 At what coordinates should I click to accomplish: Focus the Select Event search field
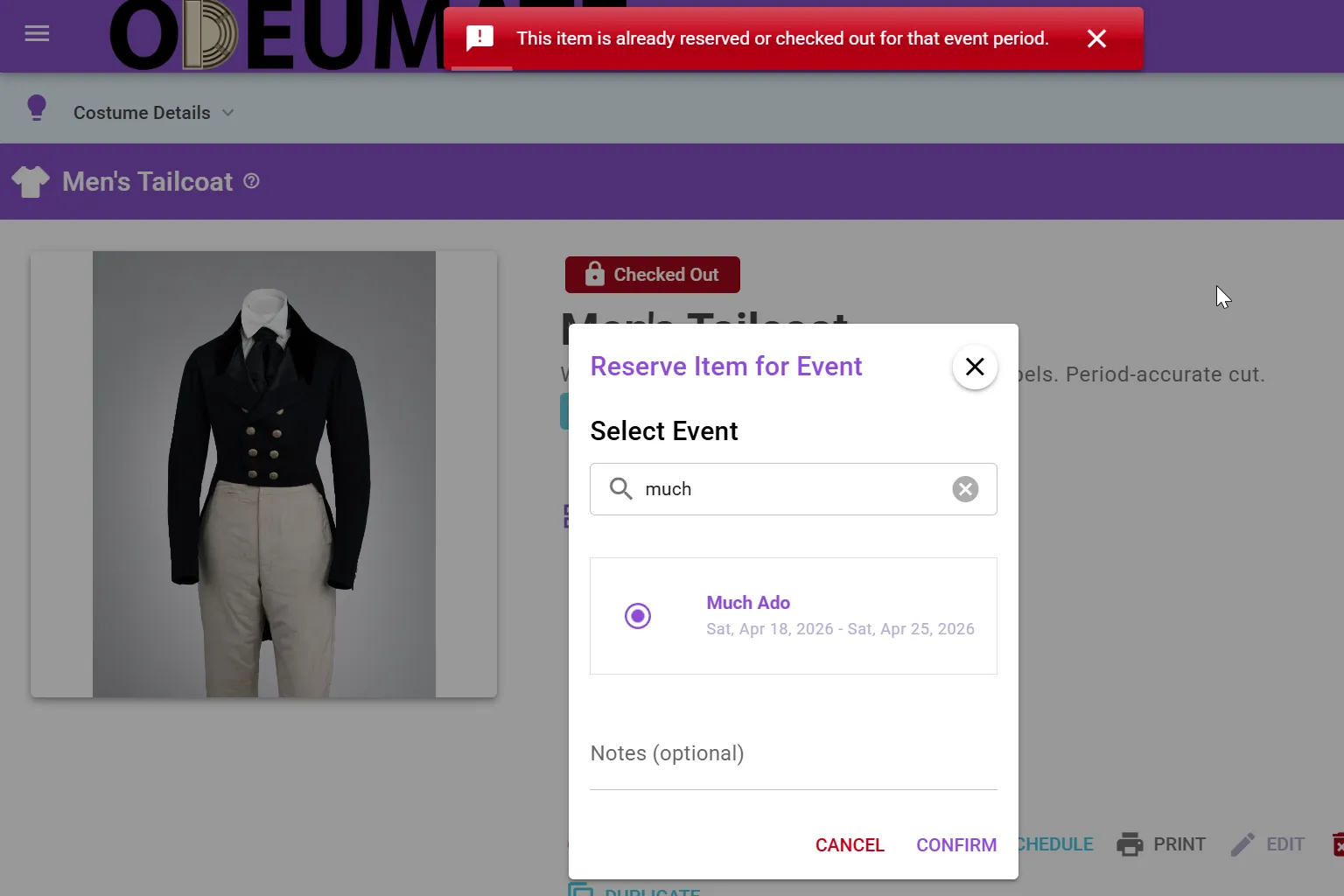(787, 489)
